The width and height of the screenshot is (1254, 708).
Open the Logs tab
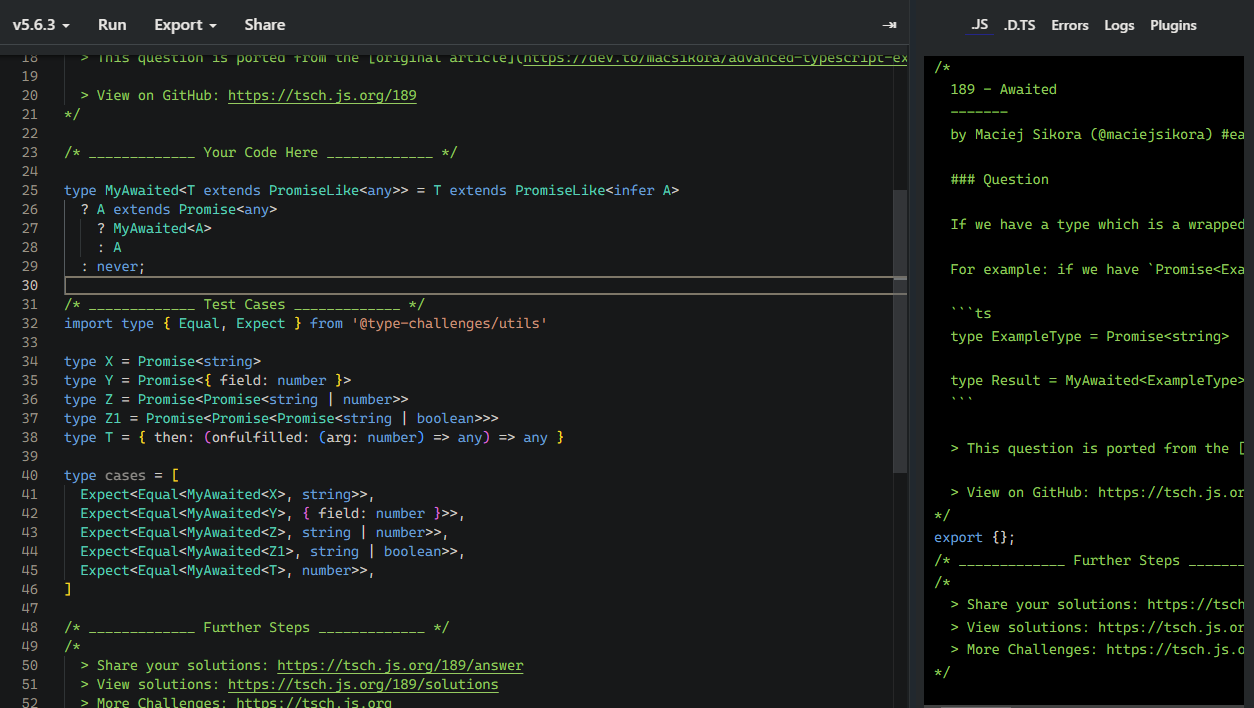click(x=1119, y=25)
